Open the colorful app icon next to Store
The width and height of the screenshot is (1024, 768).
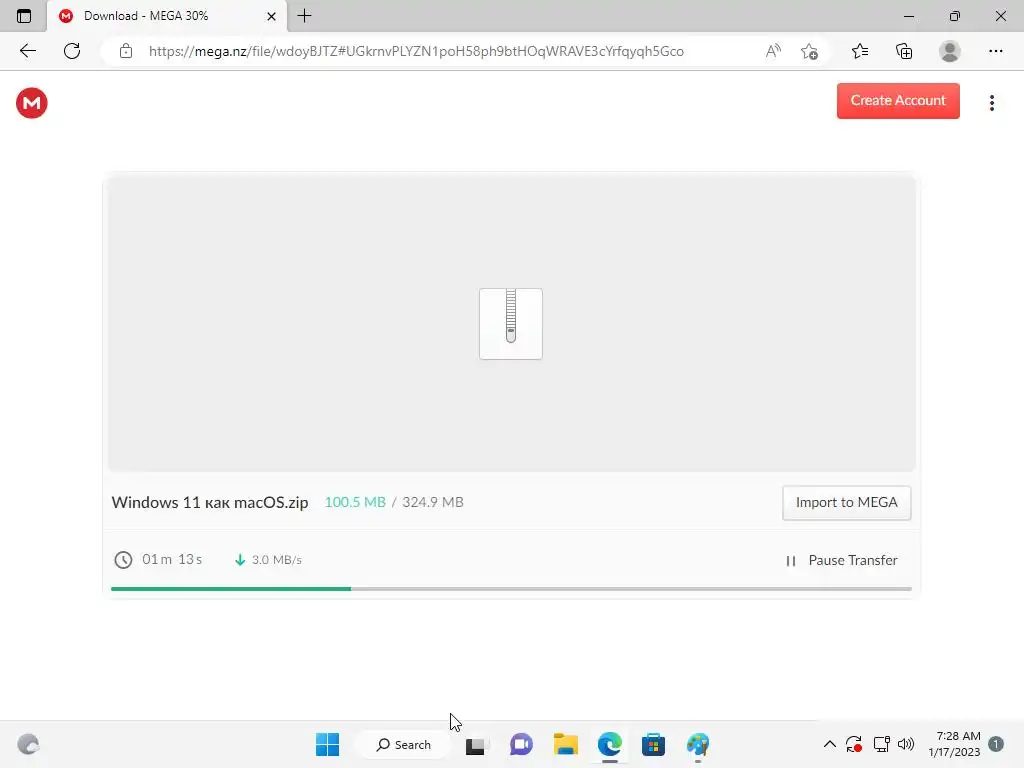[697, 744]
